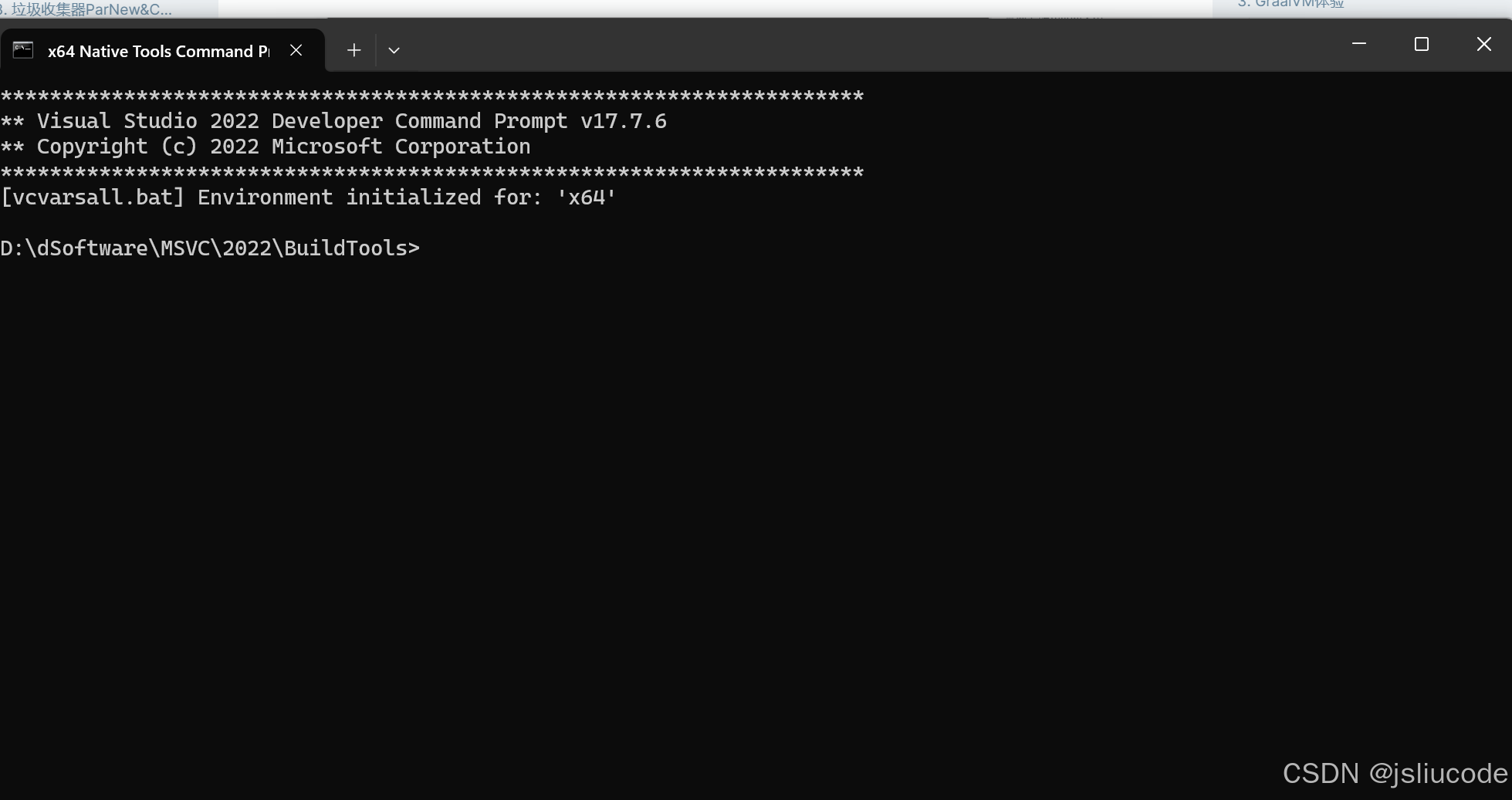The image size is (1512, 800).
Task: Maximize the terminal window
Action: [1421, 44]
